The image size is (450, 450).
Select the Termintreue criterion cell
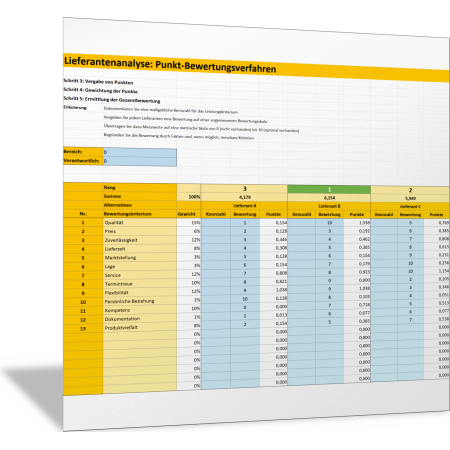140,284
